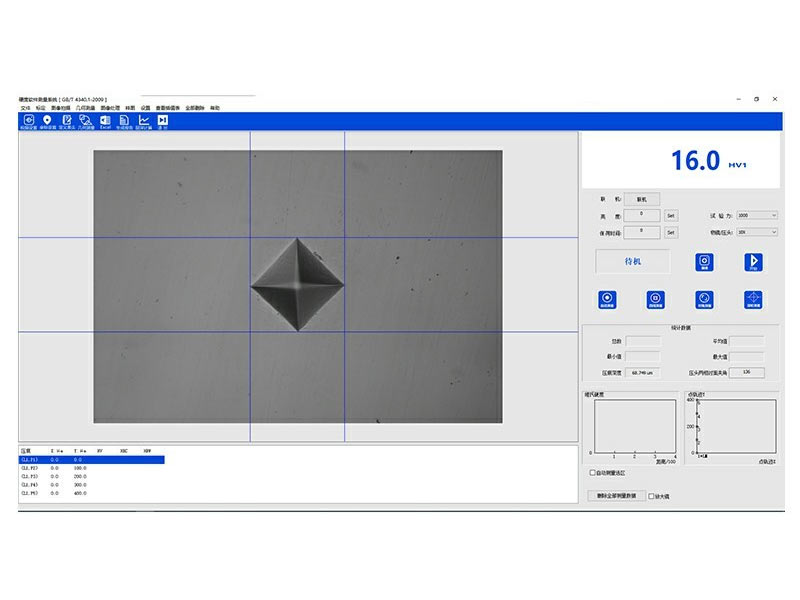Image resolution: width=800 pixels, height=600 pixels.
Task: Click the Excel export toolbar icon
Action: point(105,121)
